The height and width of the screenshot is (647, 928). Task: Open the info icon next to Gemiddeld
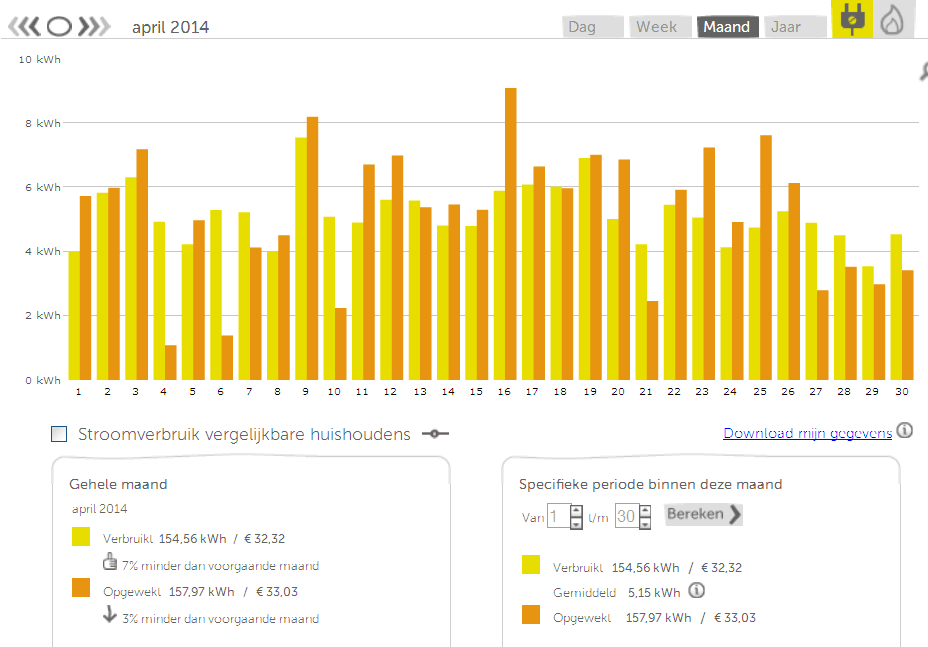(697, 590)
